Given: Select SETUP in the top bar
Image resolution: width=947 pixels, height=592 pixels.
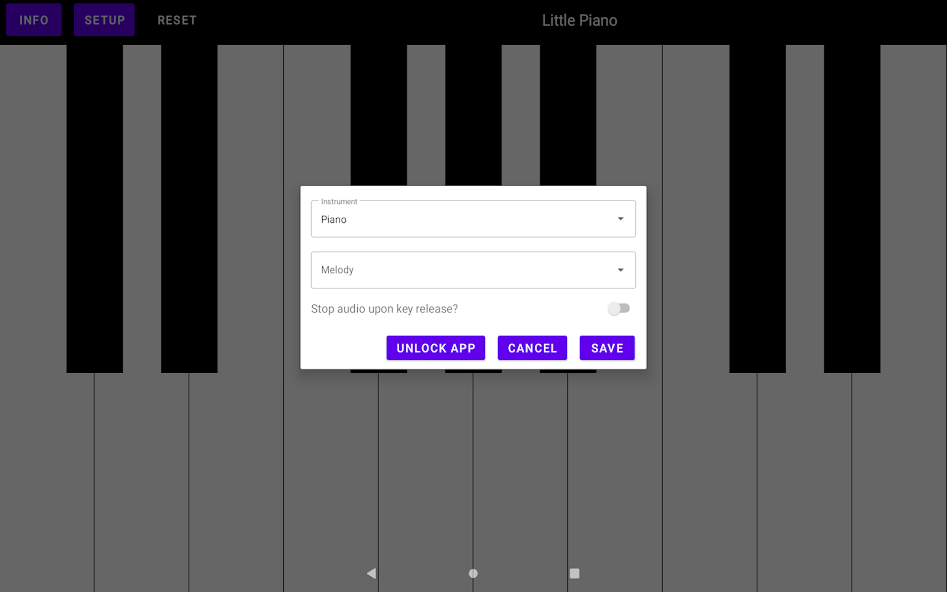Looking at the screenshot, I should point(104,19).
